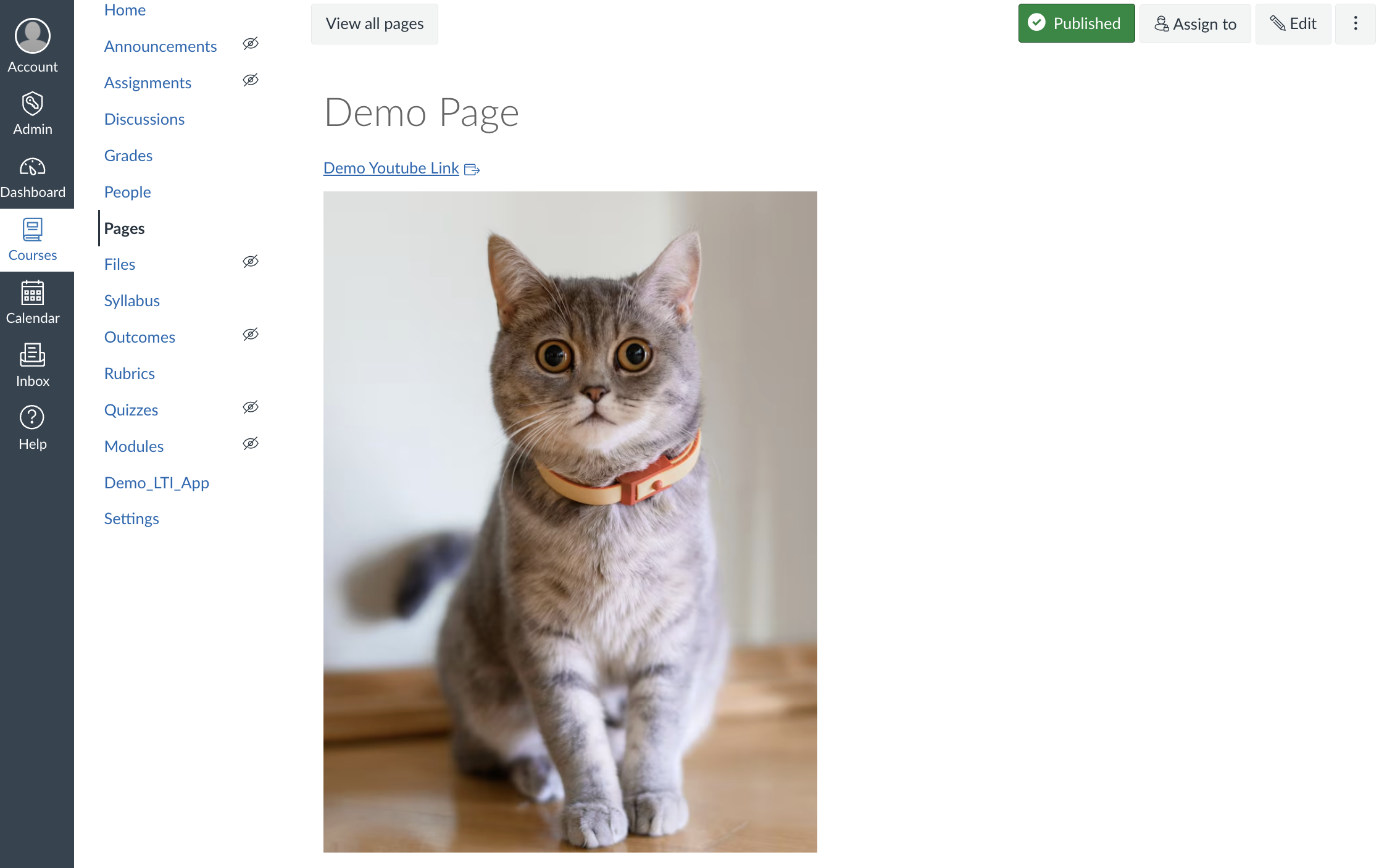Click the cat image on Demo Page

[x=570, y=522]
